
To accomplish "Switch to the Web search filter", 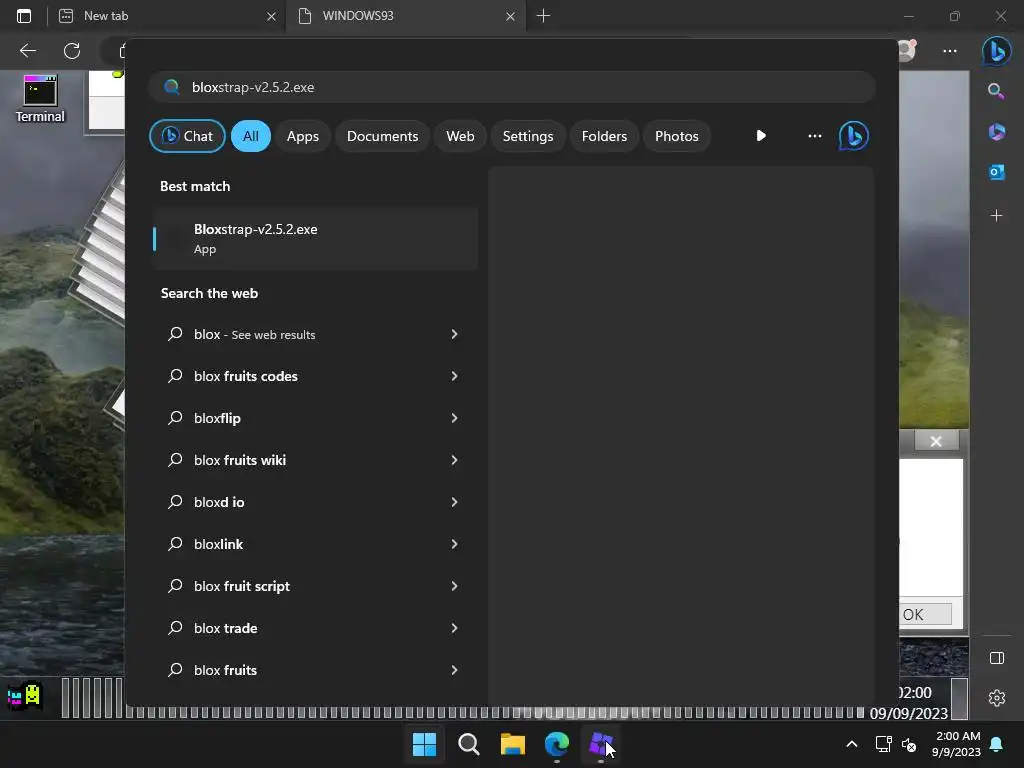I will tap(460, 136).
